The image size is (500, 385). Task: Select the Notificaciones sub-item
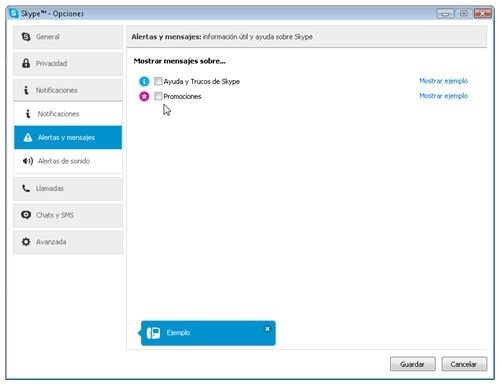tap(68, 114)
